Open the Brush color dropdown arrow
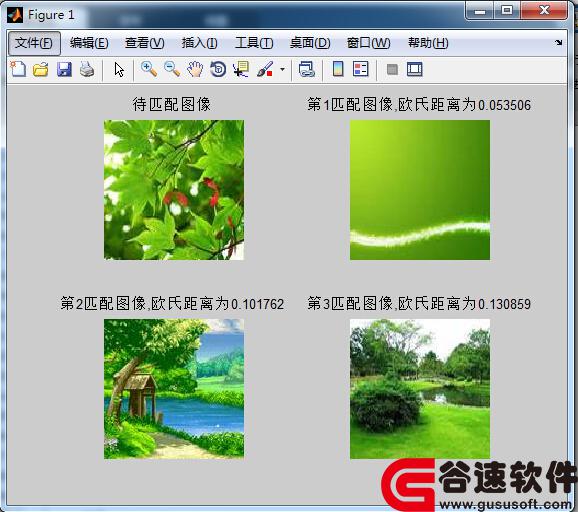 (x=282, y=69)
